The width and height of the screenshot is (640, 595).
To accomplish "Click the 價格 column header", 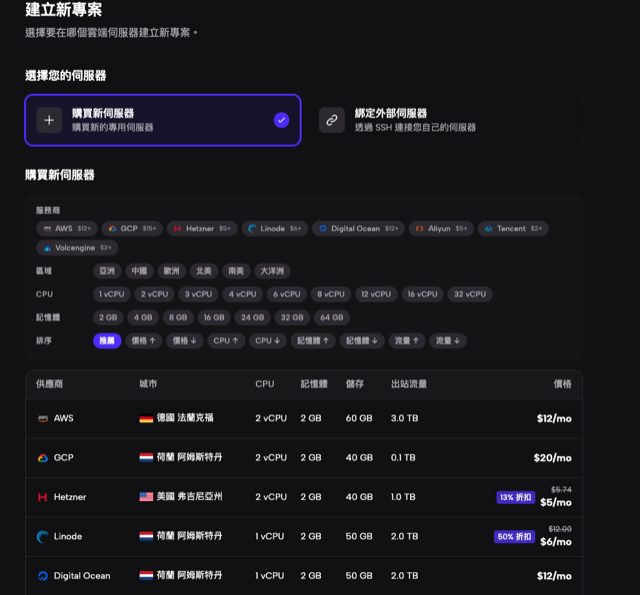I will tap(562, 384).
